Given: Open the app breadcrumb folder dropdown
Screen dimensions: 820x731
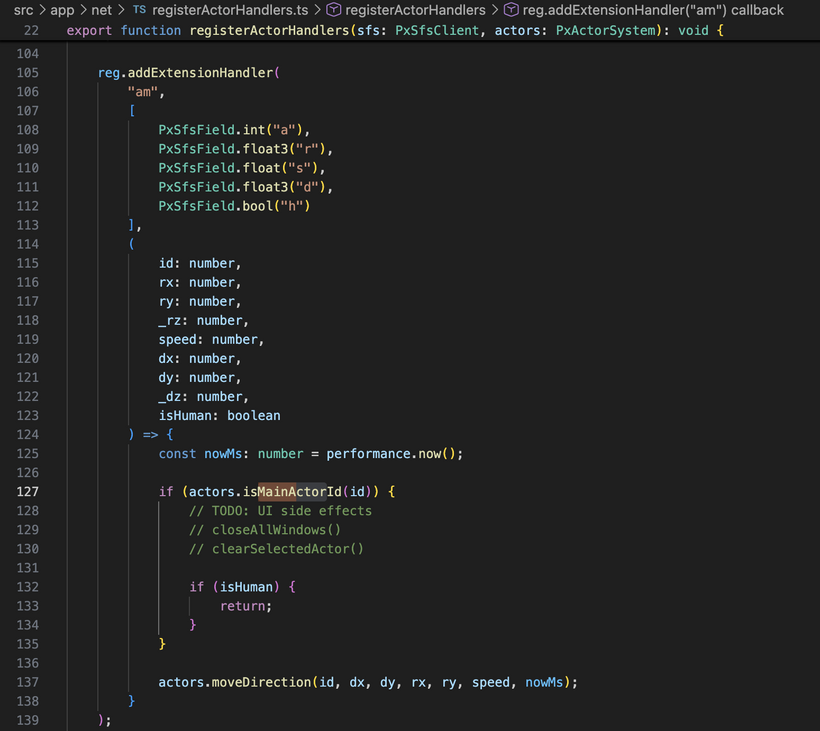Looking at the screenshot, I should [x=62, y=10].
